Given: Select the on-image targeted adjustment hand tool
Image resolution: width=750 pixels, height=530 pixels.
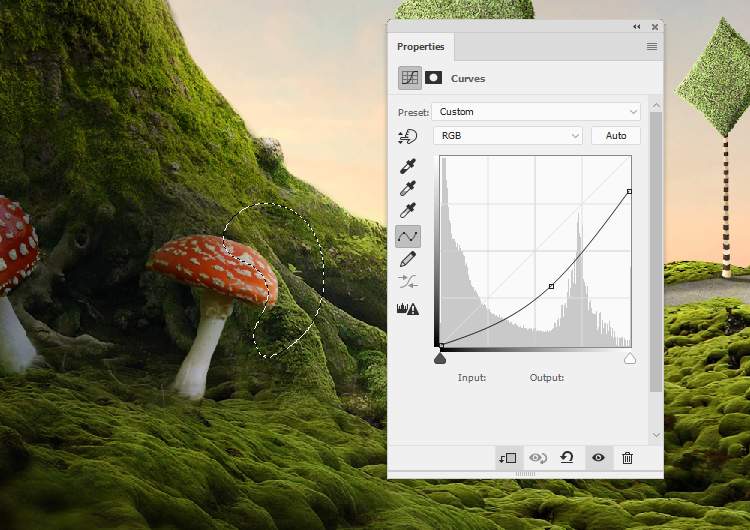Looking at the screenshot, I should pyautogui.click(x=407, y=137).
